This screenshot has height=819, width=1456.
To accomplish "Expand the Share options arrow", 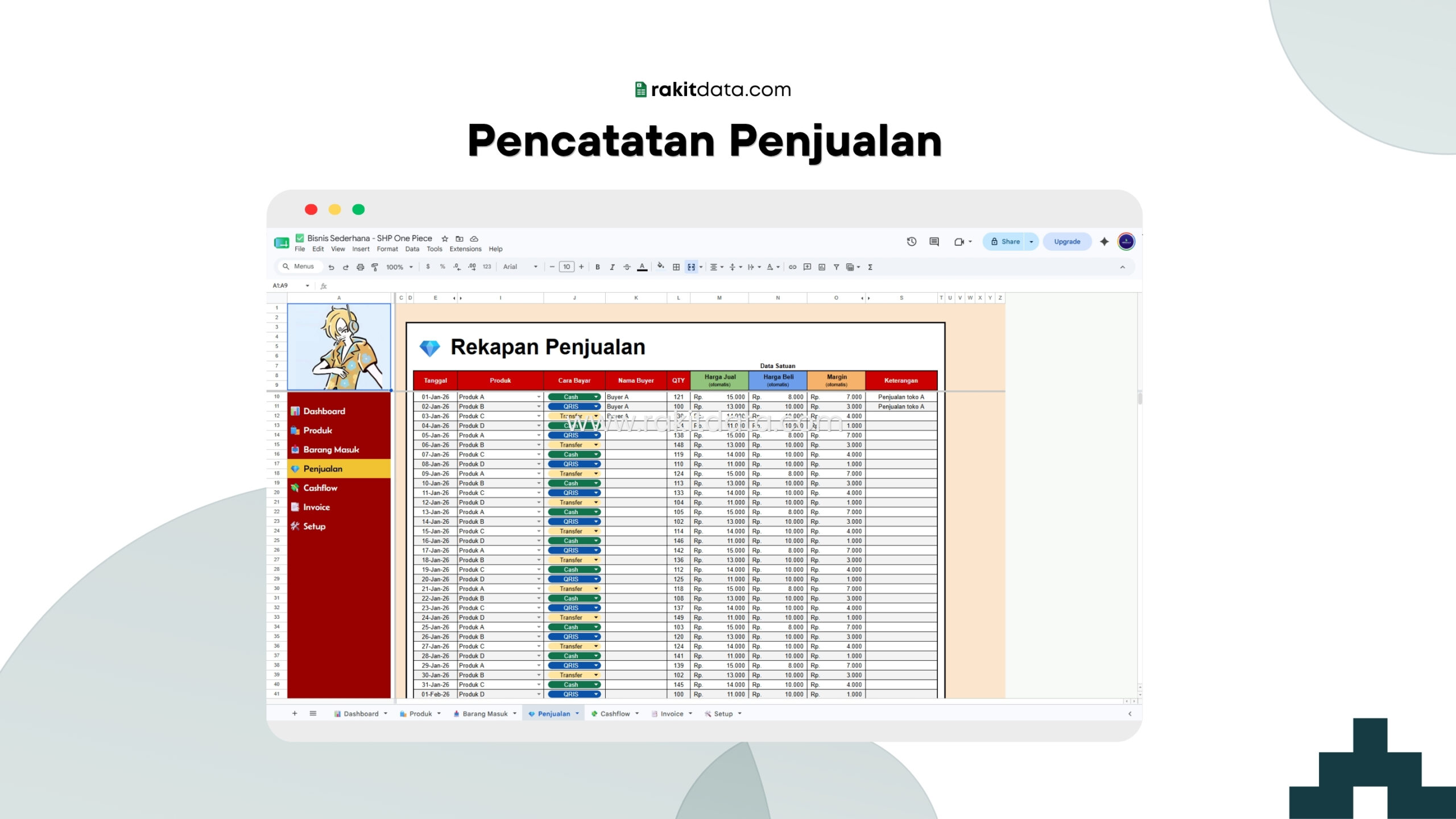I will point(1031,242).
